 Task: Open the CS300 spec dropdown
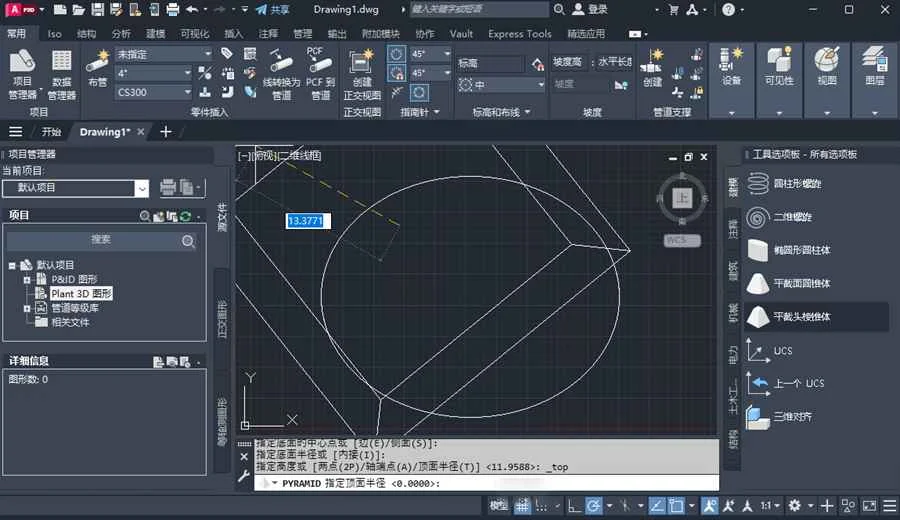154,92
